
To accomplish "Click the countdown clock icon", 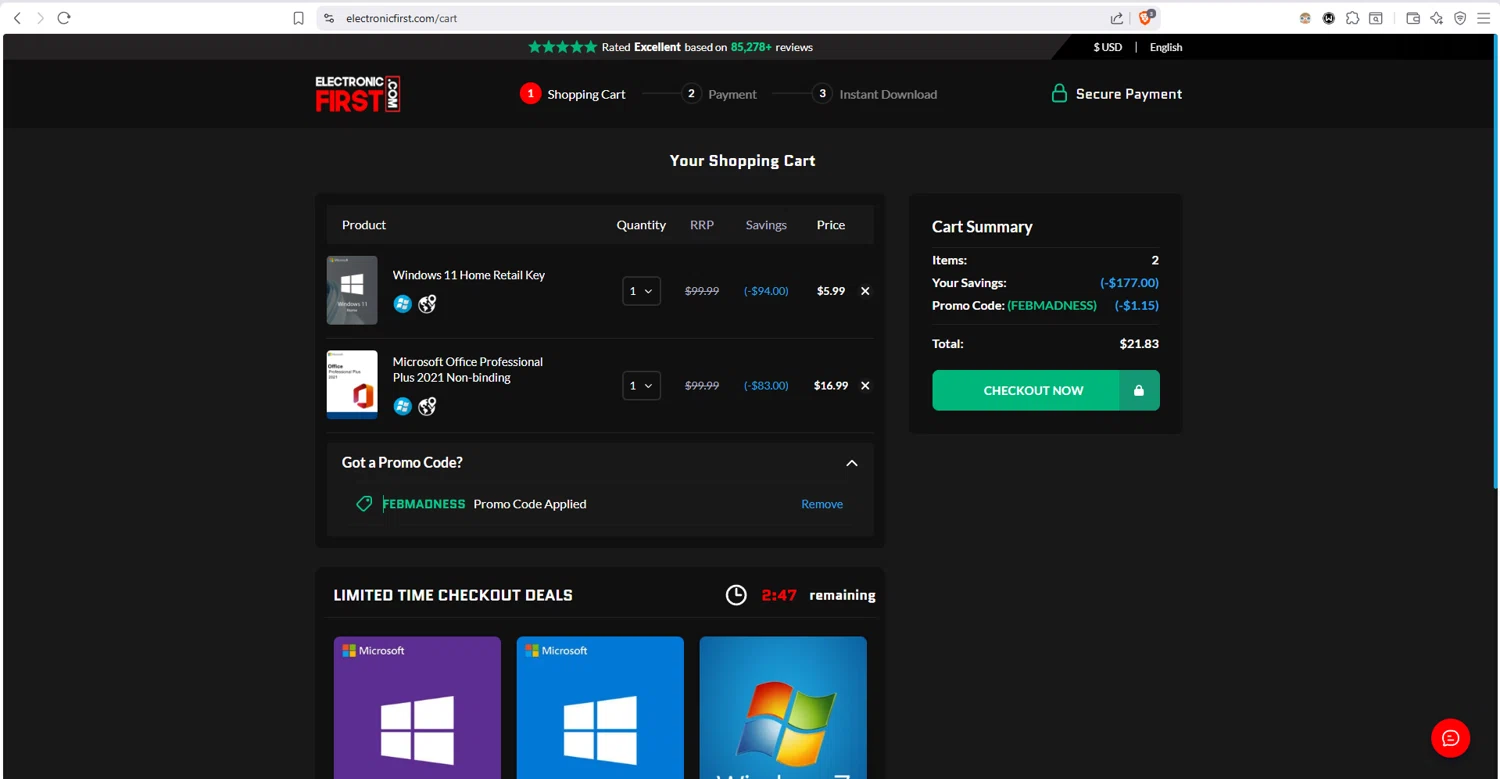I will click(736, 595).
